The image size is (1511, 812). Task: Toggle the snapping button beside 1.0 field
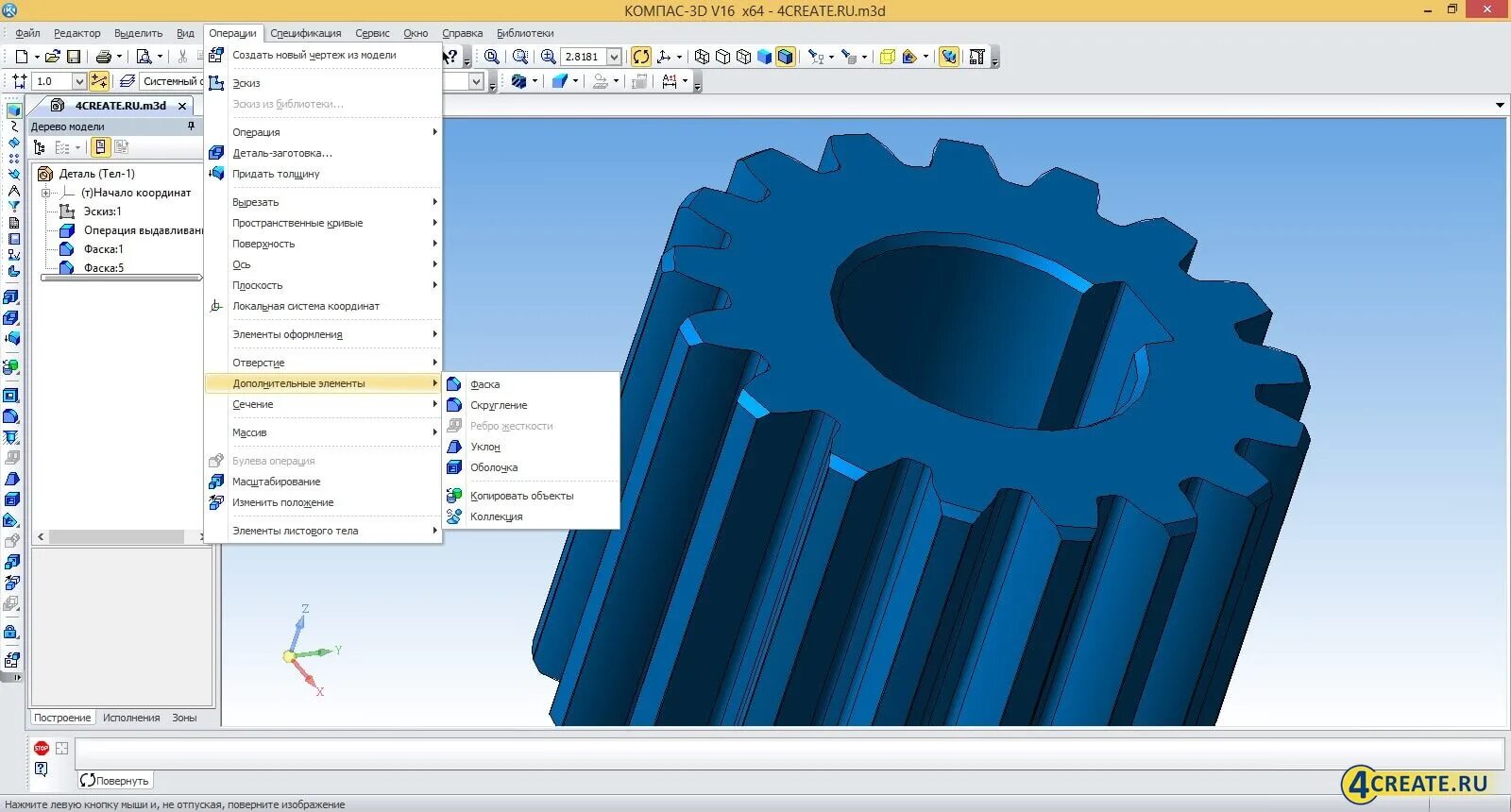click(x=99, y=81)
